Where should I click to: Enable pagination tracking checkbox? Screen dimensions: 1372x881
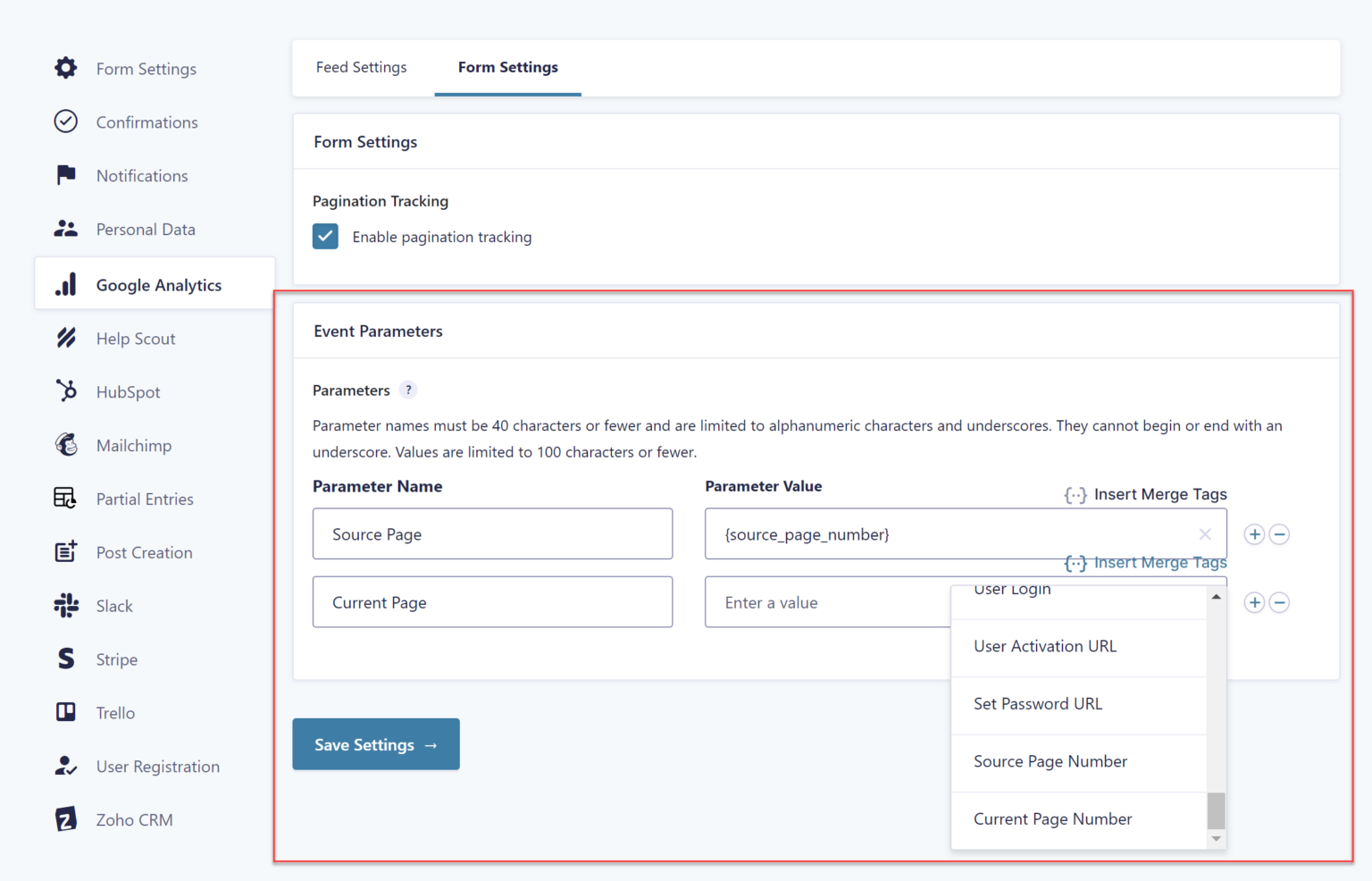pos(325,236)
